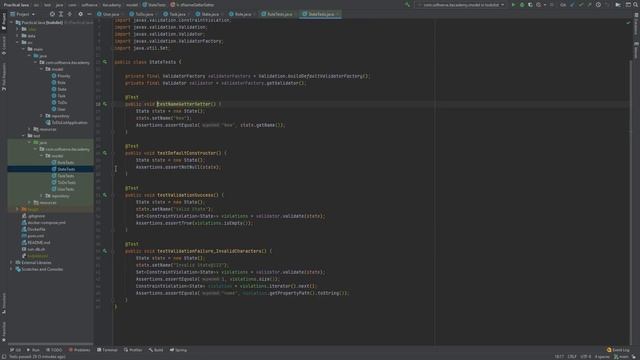Open the run configuration dropdown
640x360 pixels.
460,5
